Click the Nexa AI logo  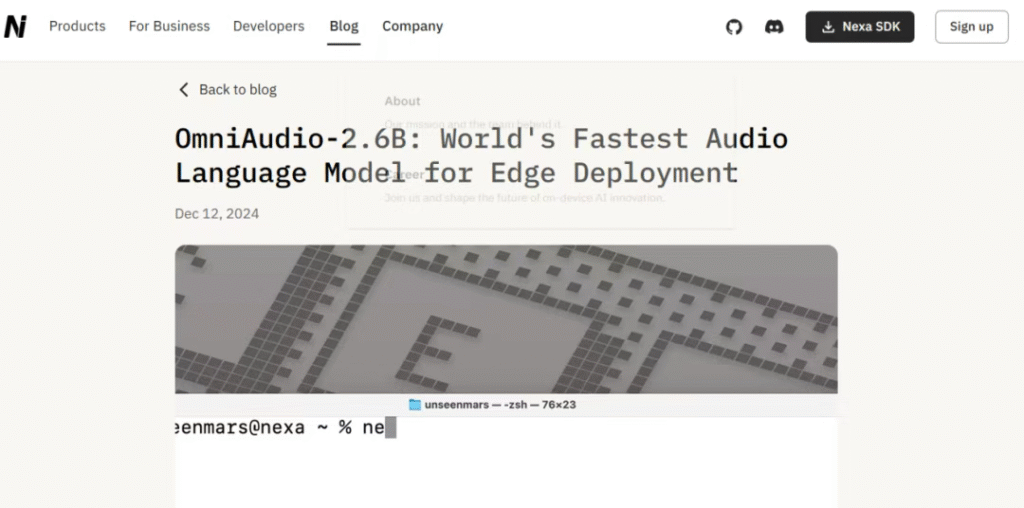pos(15,27)
